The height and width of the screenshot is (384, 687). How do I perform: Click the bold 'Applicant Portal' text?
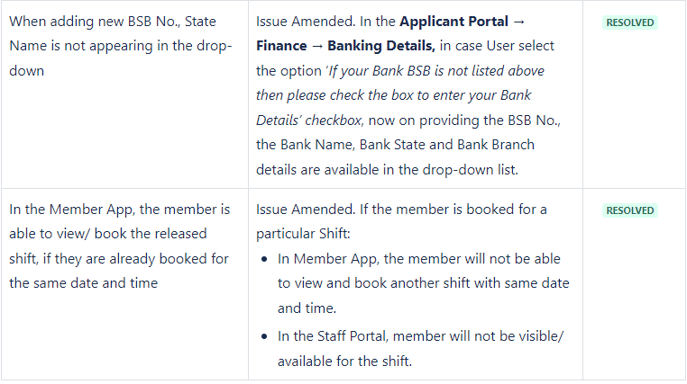454,21
